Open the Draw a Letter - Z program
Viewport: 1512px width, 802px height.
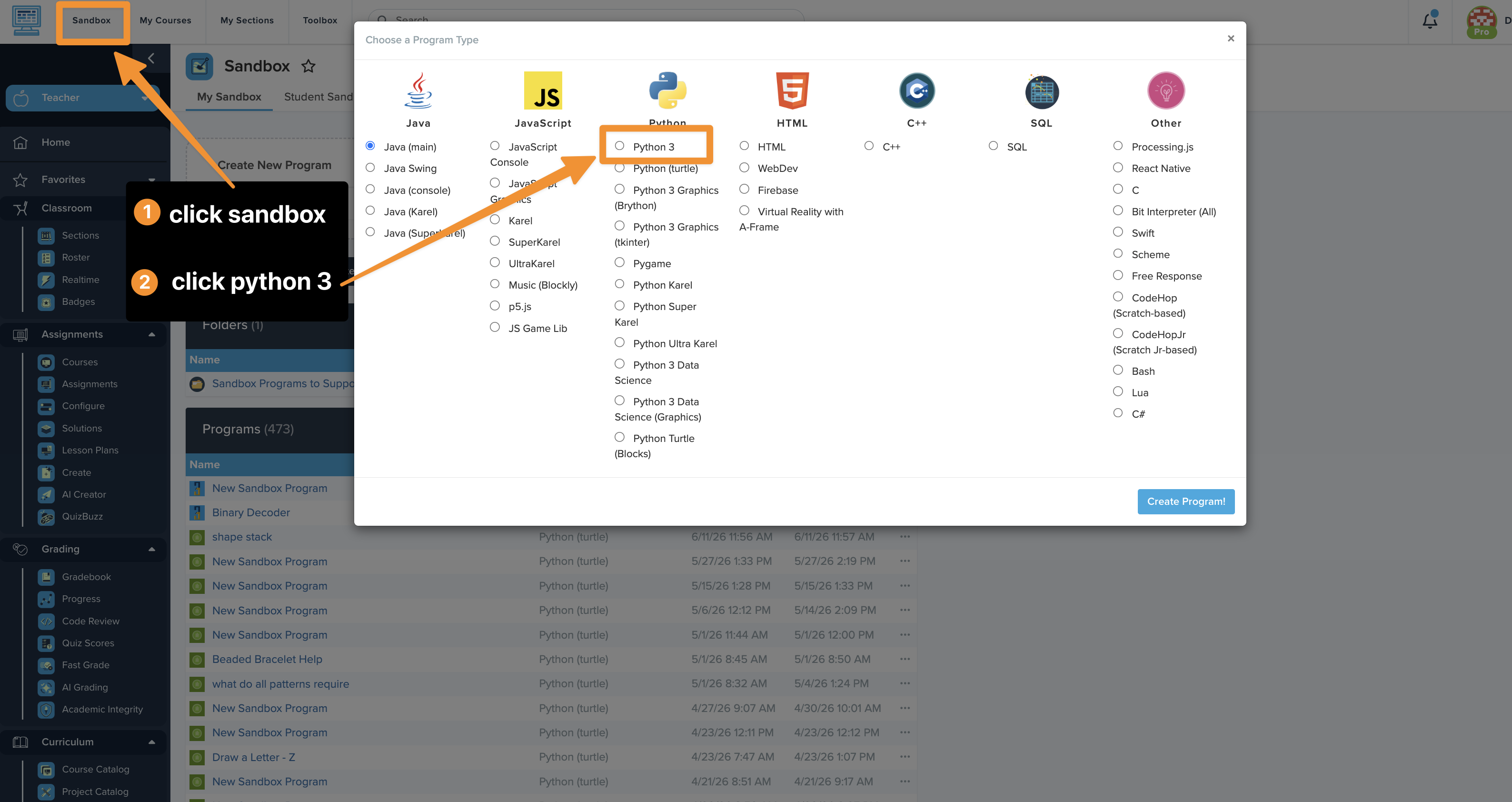pyautogui.click(x=254, y=757)
